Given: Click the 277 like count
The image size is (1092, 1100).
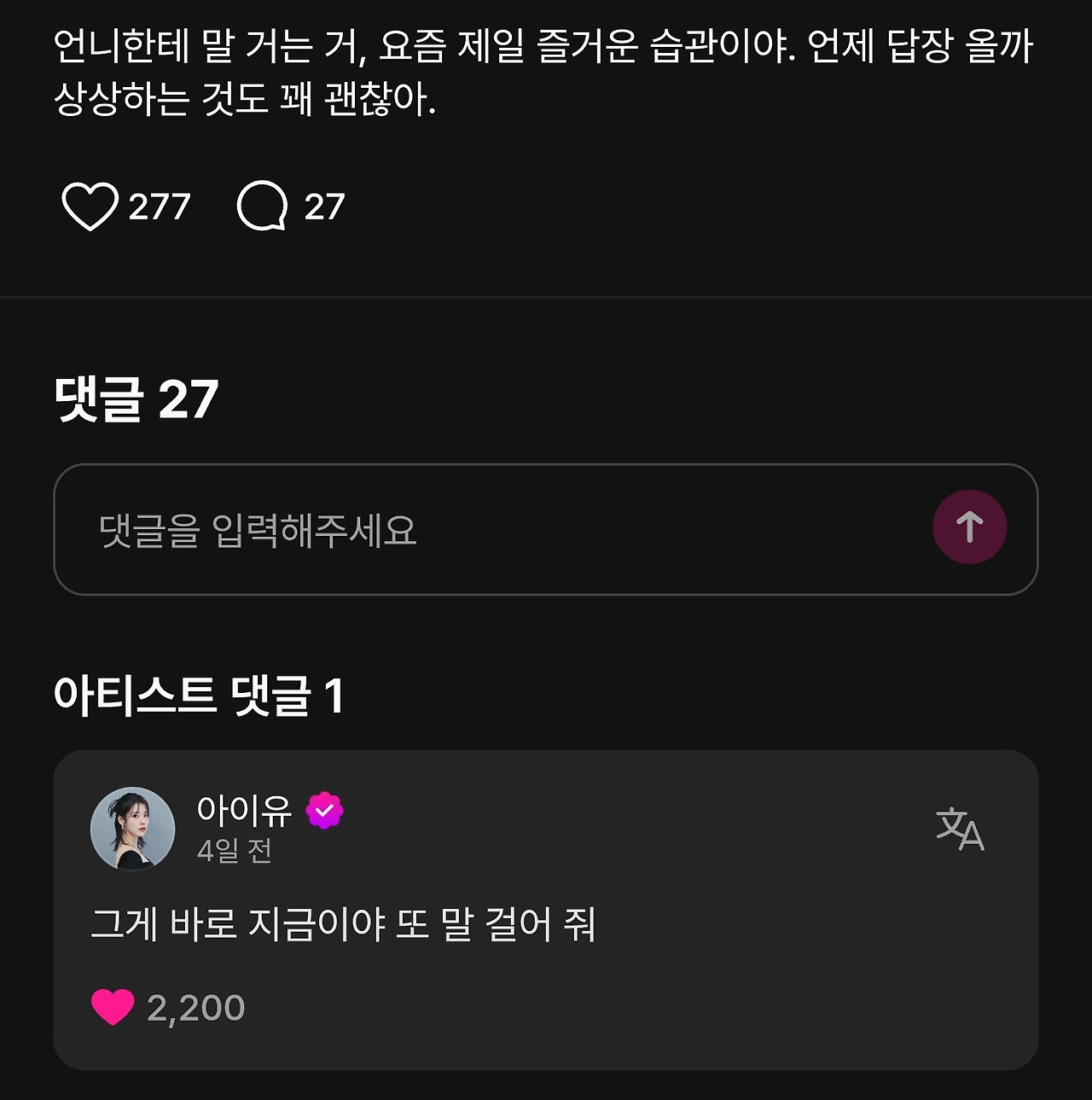Looking at the screenshot, I should point(160,207).
